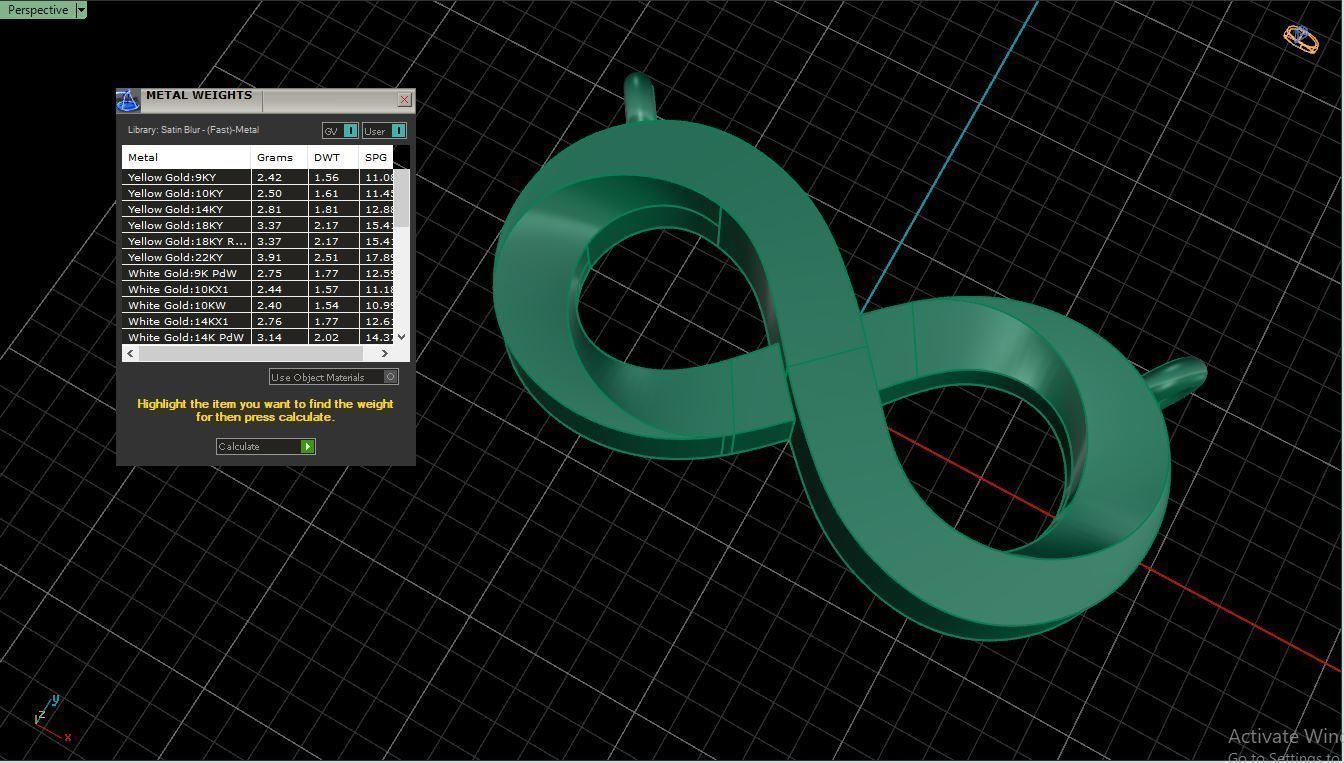The image size is (1344, 763).
Task: Click the Metal column header
Action: click(186, 157)
